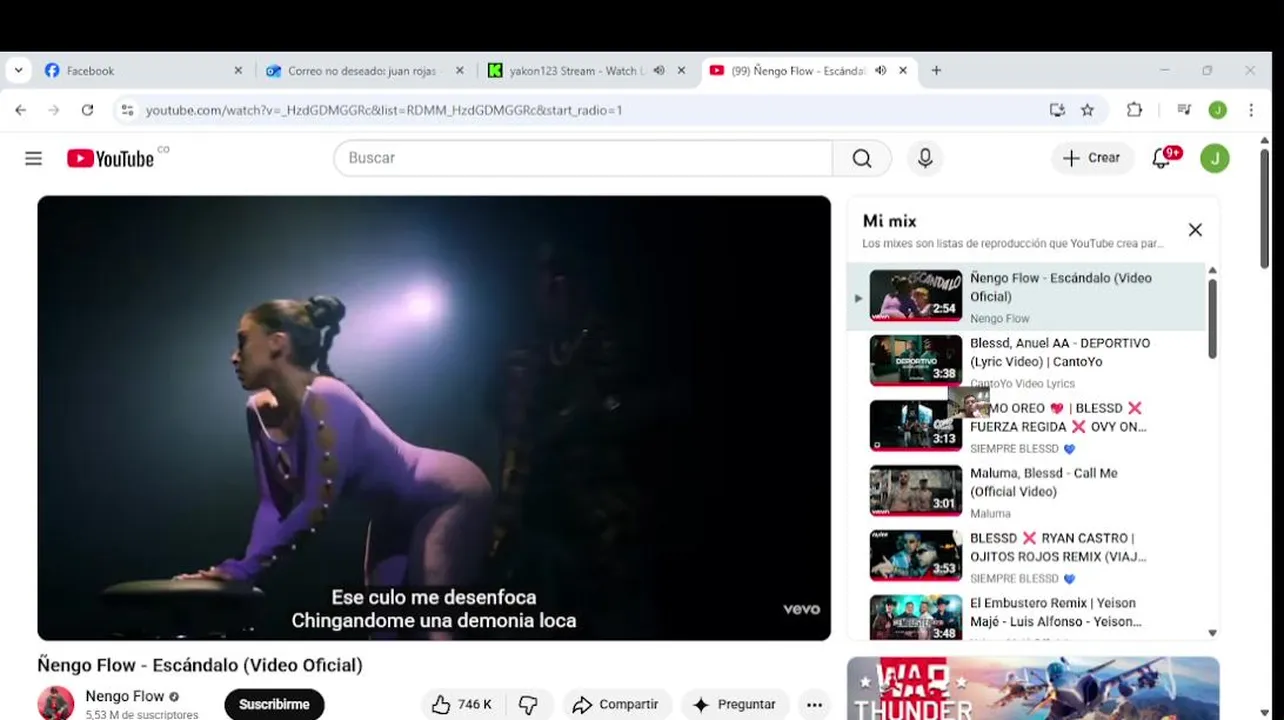Open the tab search dropdown arrow
This screenshot has height=720, width=1284.
tap(18, 71)
